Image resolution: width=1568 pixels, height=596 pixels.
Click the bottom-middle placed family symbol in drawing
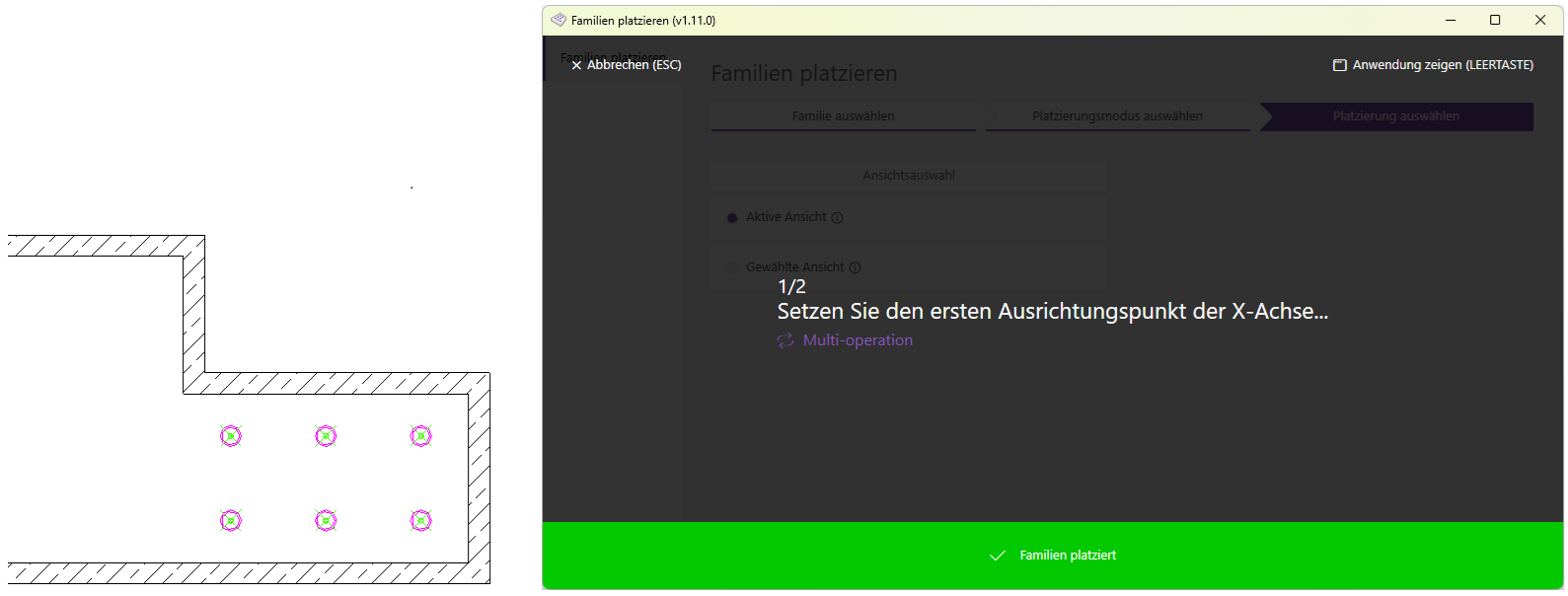coord(326,521)
